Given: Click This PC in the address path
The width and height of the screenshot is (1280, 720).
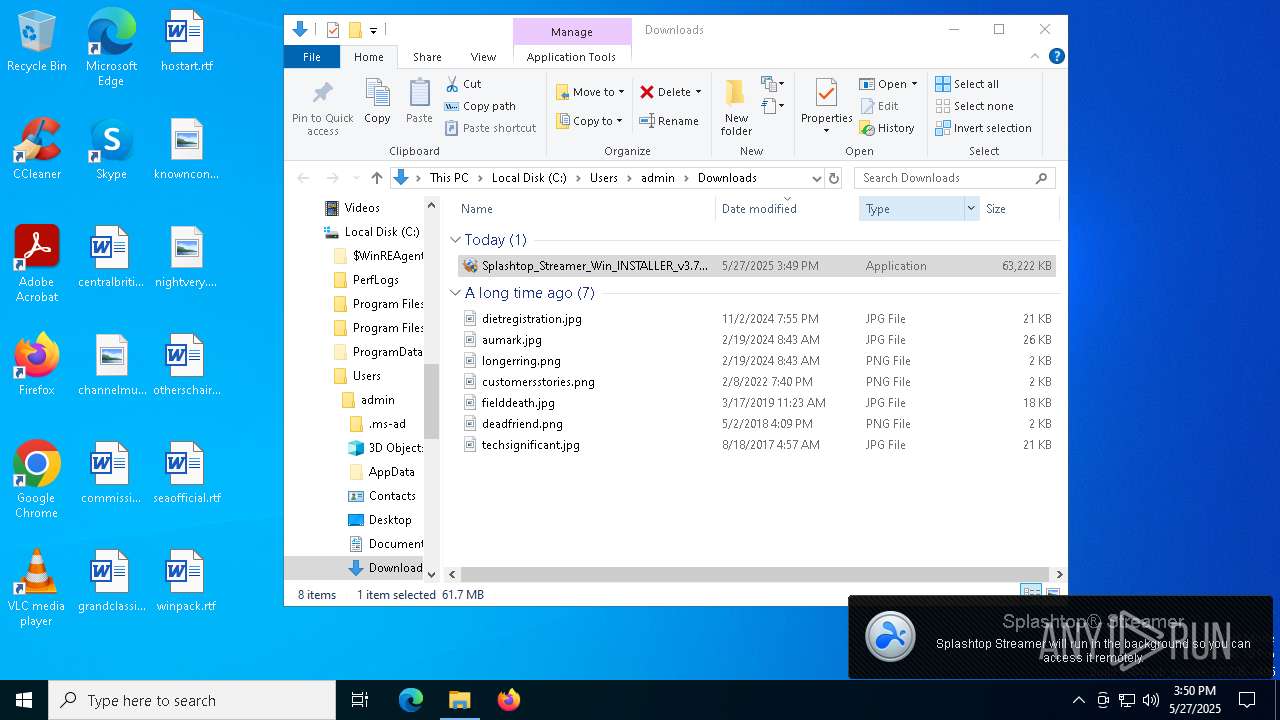Looking at the screenshot, I should coord(449,178).
